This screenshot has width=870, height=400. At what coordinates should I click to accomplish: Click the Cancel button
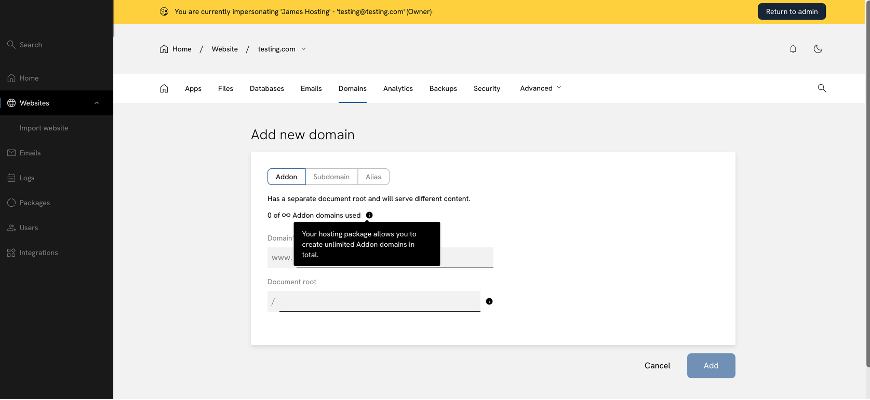pyautogui.click(x=657, y=366)
